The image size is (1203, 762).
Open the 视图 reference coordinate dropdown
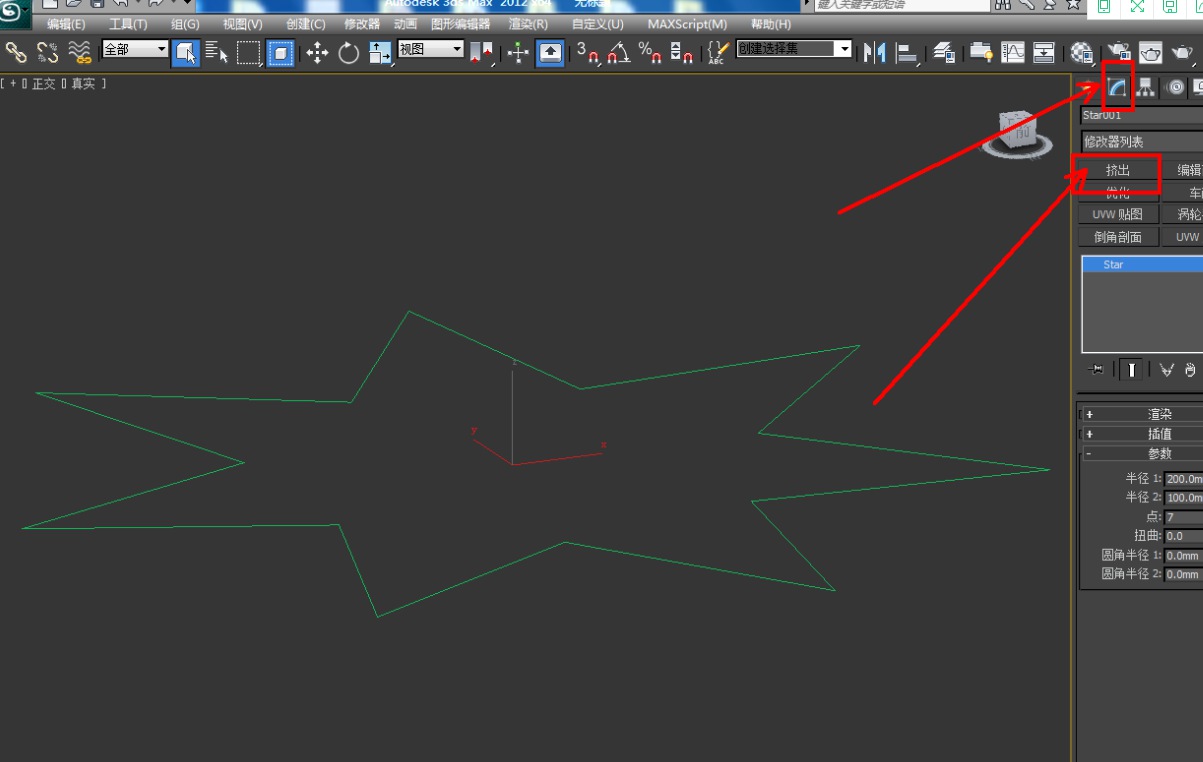tap(430, 49)
